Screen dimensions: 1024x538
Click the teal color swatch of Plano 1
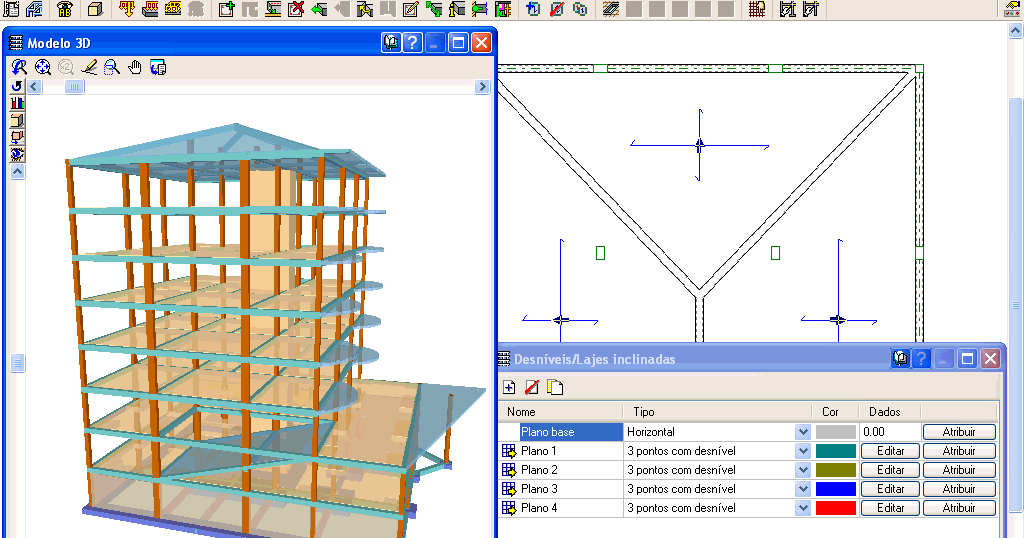[835, 451]
